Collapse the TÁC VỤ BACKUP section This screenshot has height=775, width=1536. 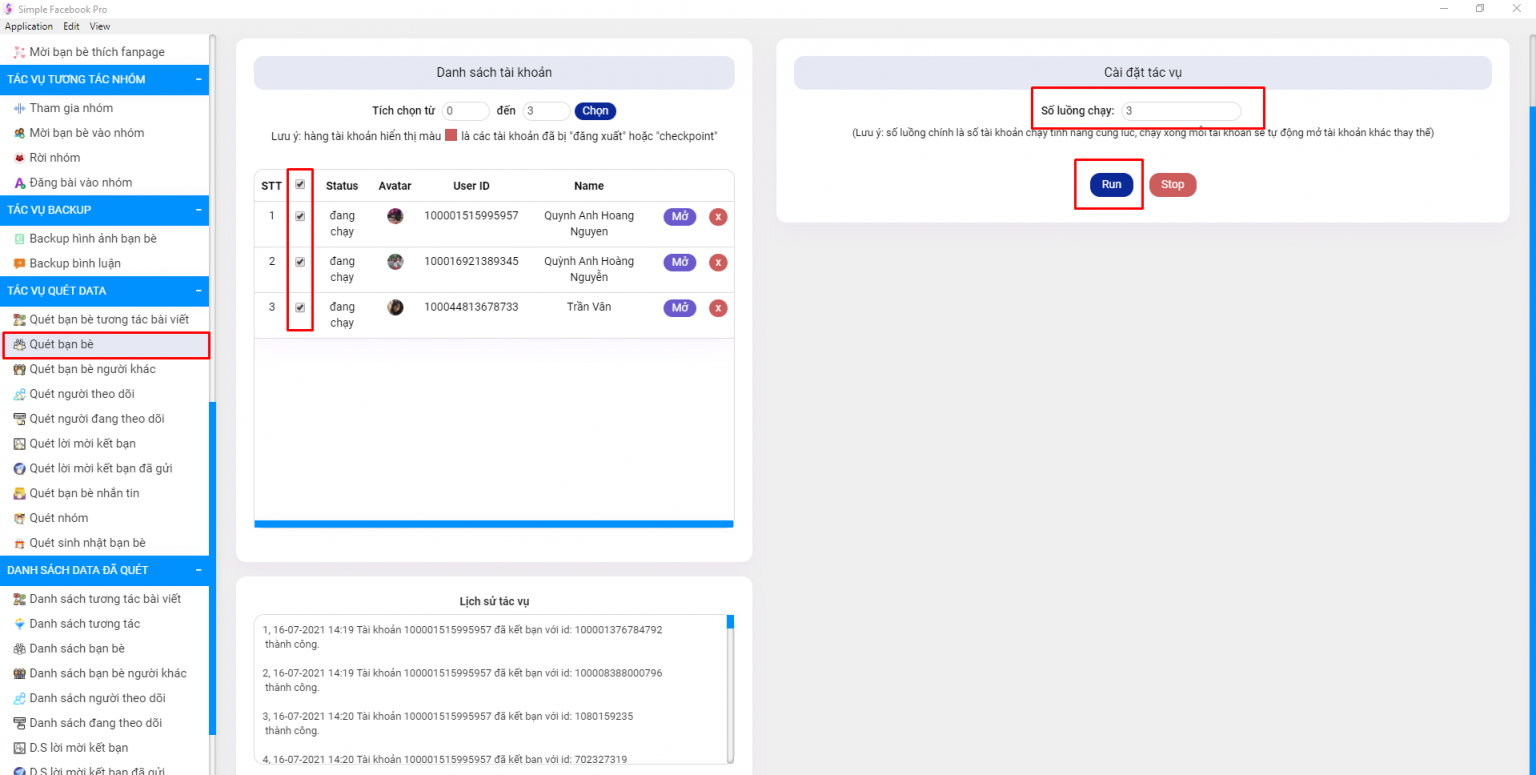[x=200, y=210]
